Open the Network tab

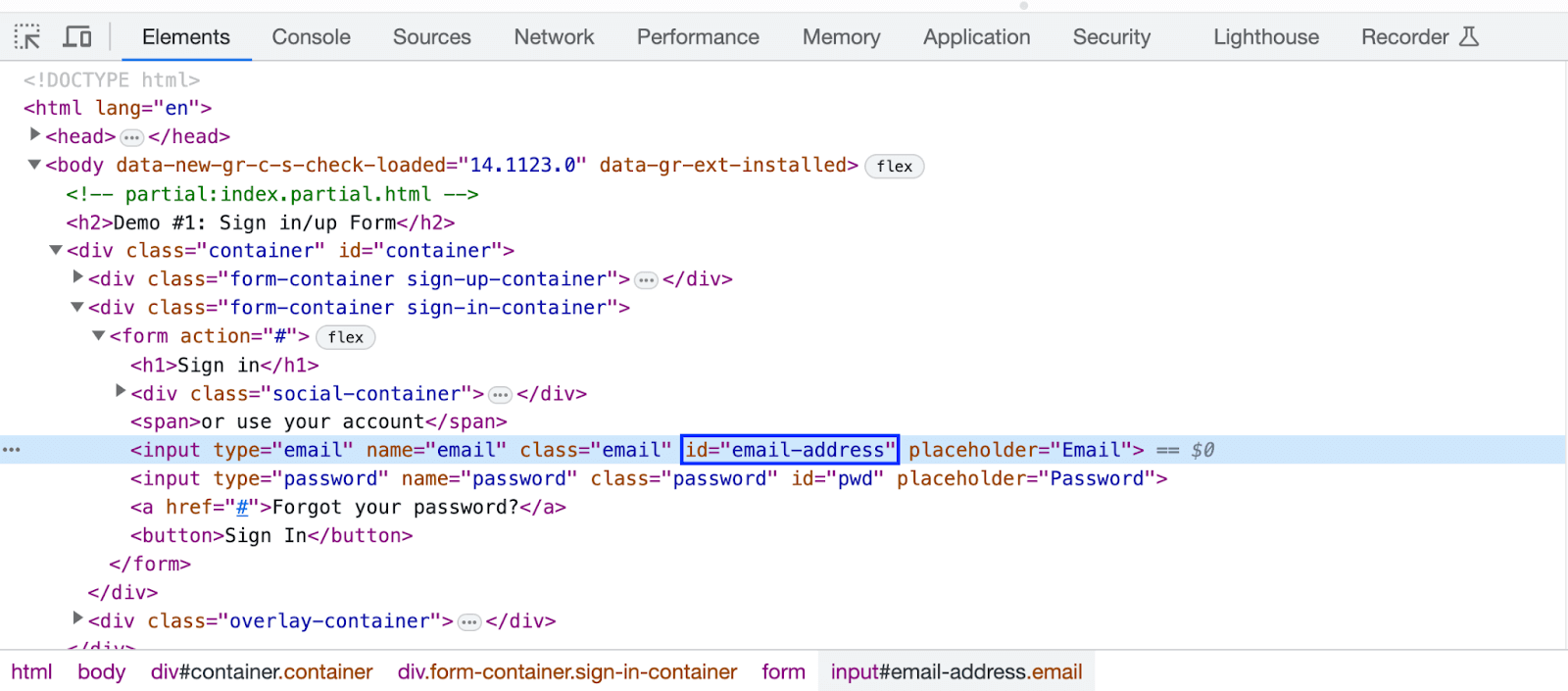point(554,37)
